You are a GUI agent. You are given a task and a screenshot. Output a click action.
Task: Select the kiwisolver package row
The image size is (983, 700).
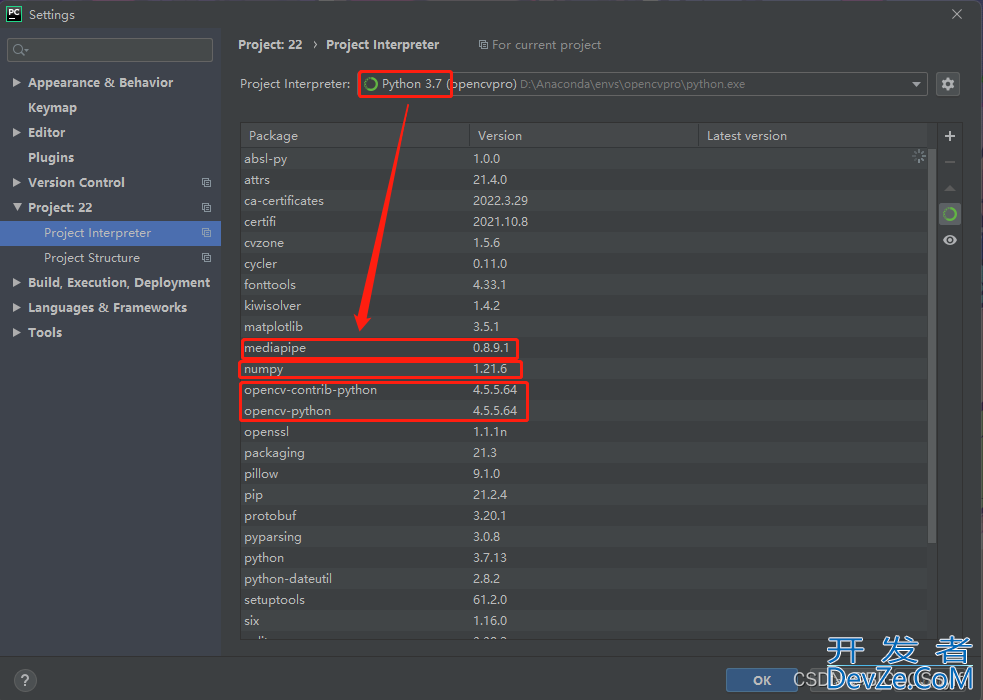[x=584, y=306]
